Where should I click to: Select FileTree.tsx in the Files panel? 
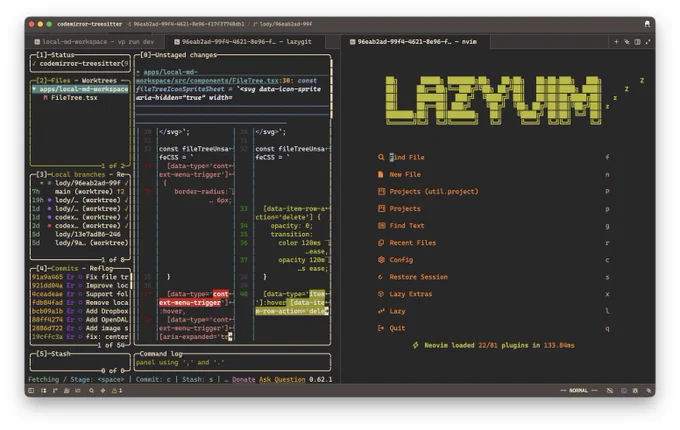click(74, 98)
